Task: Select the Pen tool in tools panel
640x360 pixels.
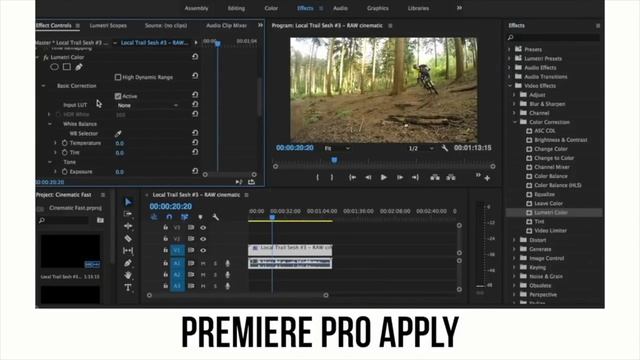Action: tap(128, 263)
